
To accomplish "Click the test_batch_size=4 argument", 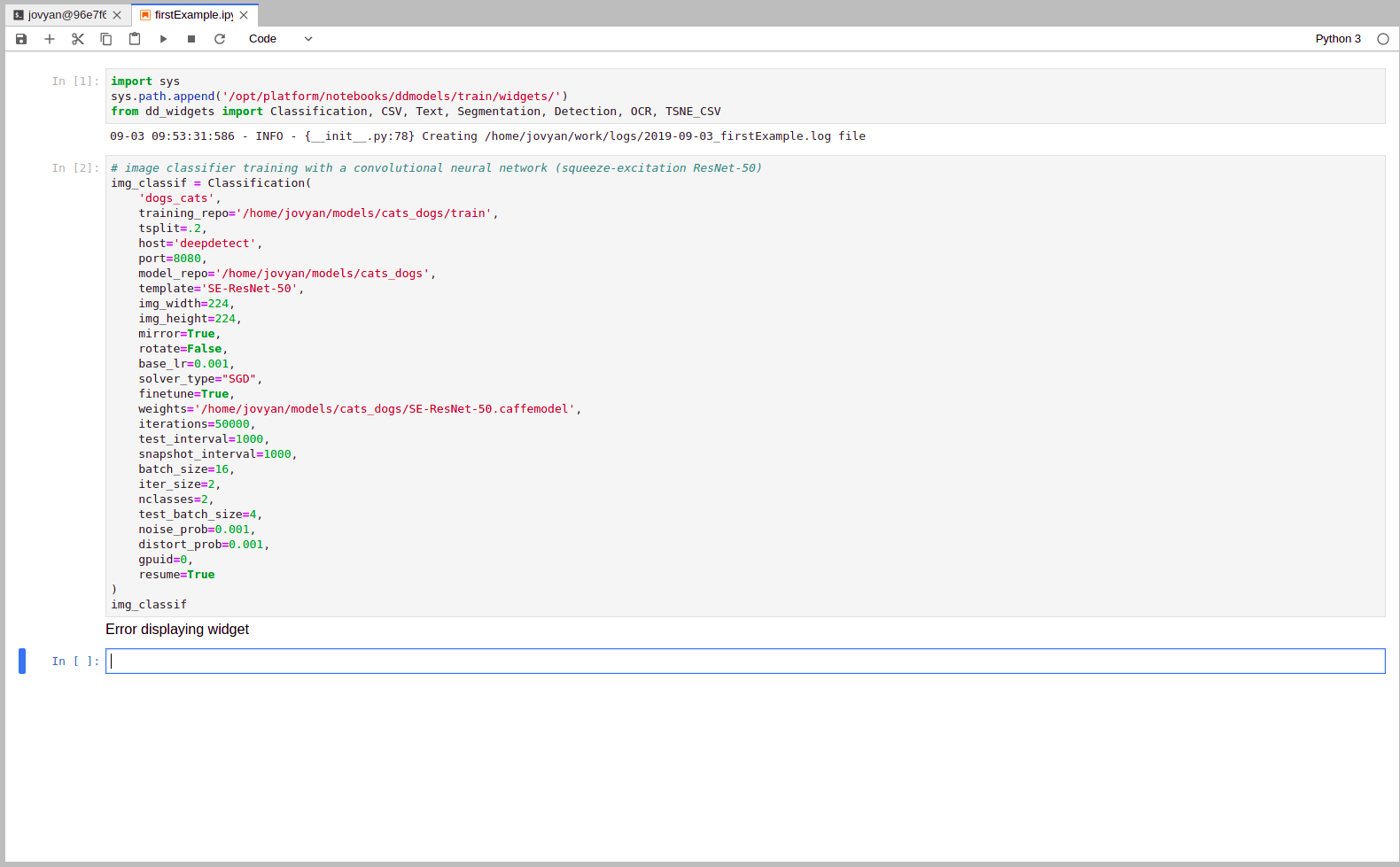I will (x=200, y=515).
